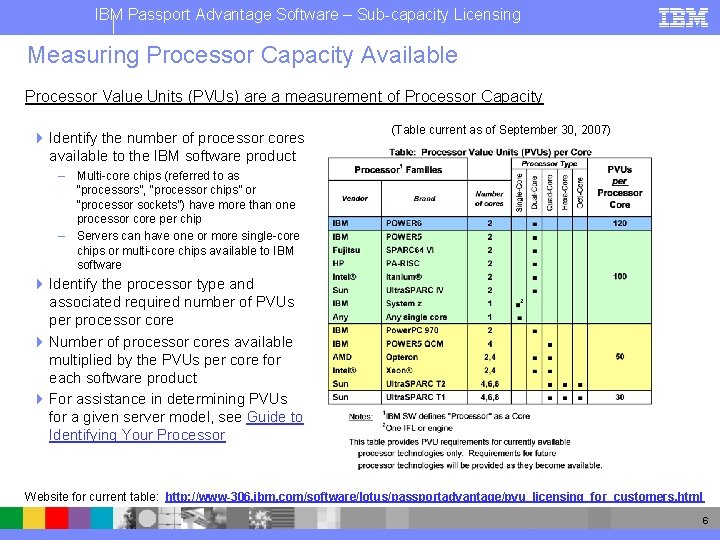This screenshot has height=540, width=720.
Task: Click the Single-Core rotated column header
Action: pyautogui.click(x=519, y=192)
